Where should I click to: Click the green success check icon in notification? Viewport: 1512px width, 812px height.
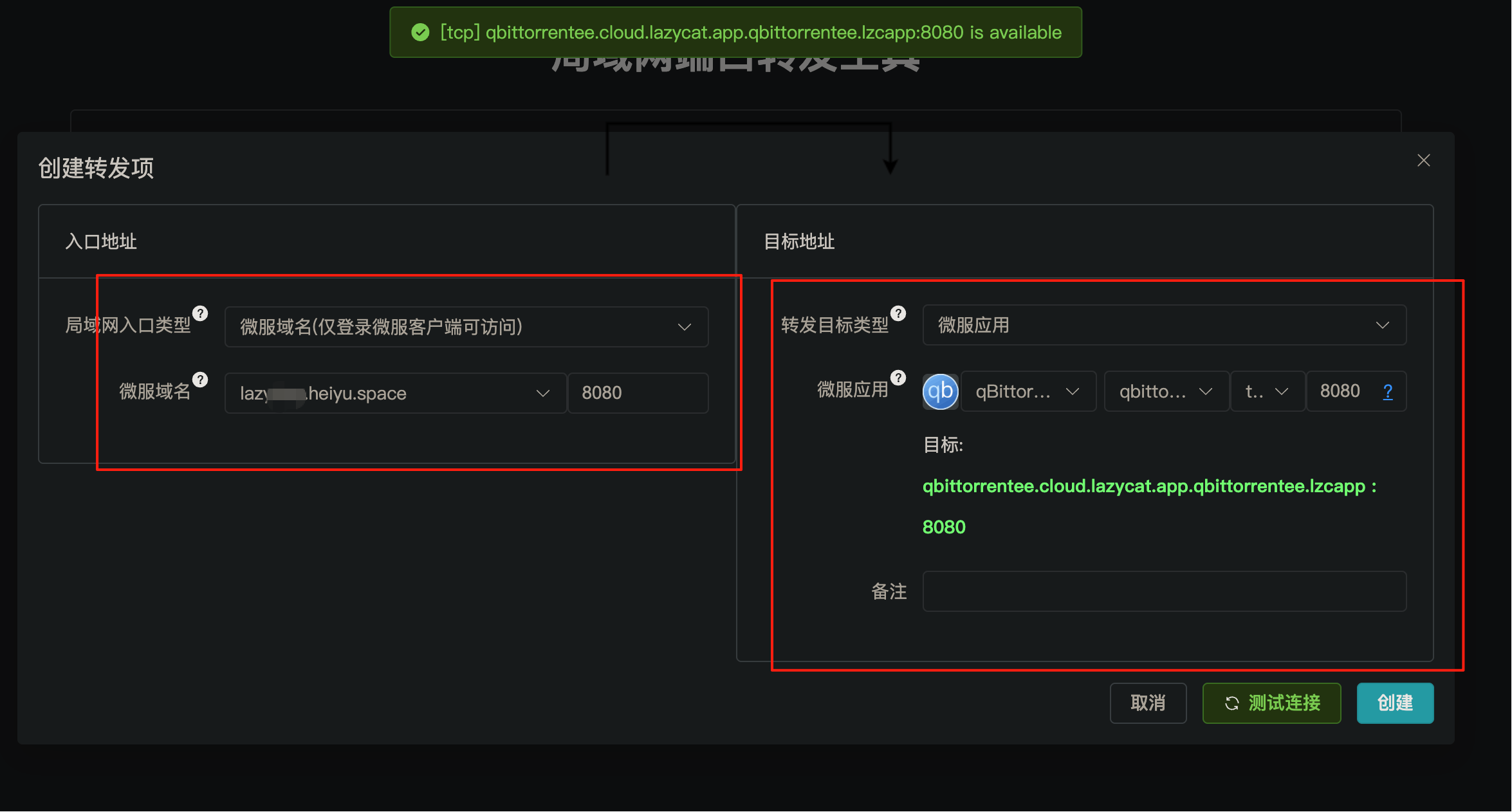click(420, 32)
